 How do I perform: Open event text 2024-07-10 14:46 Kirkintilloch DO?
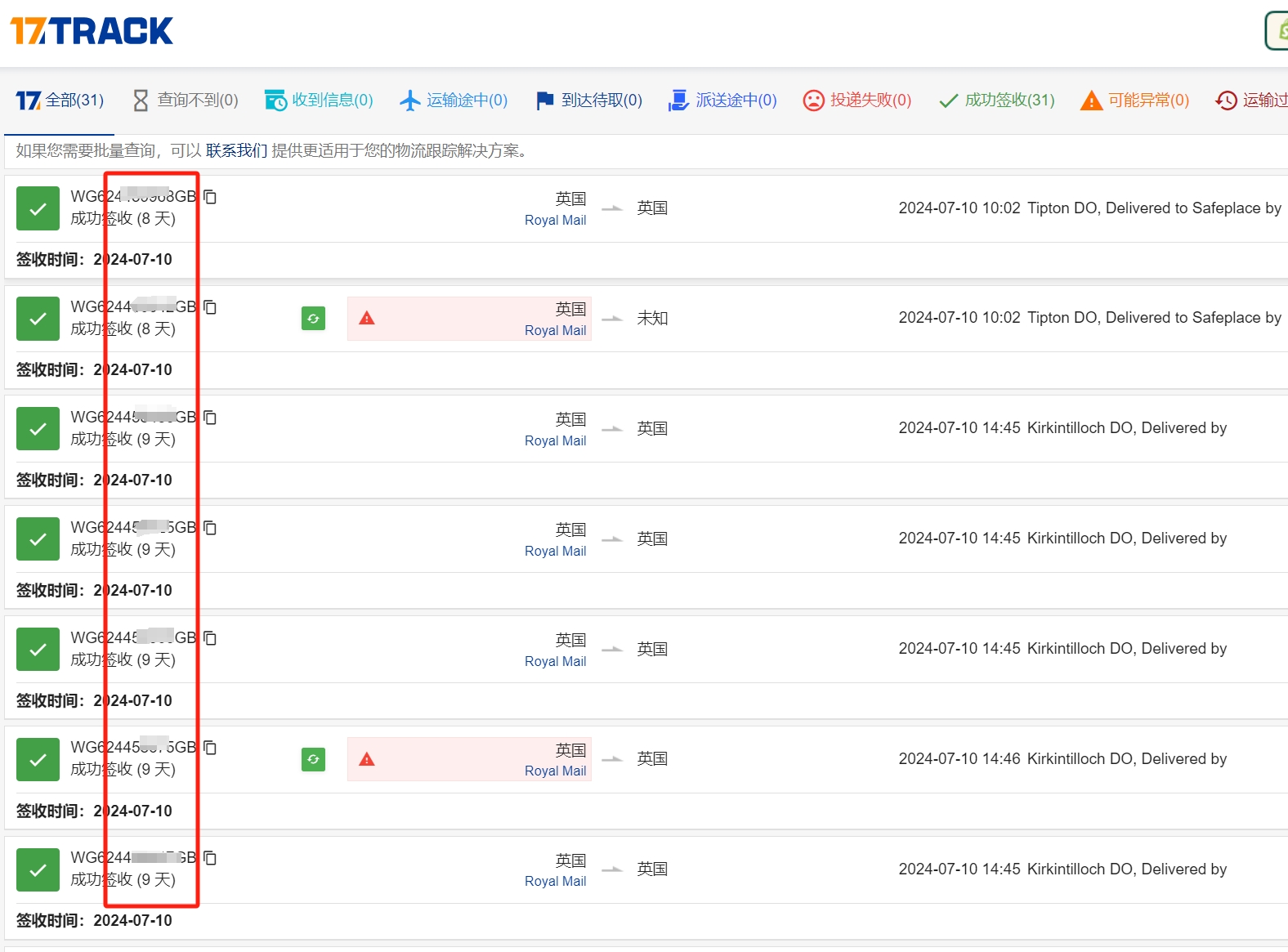point(1062,759)
